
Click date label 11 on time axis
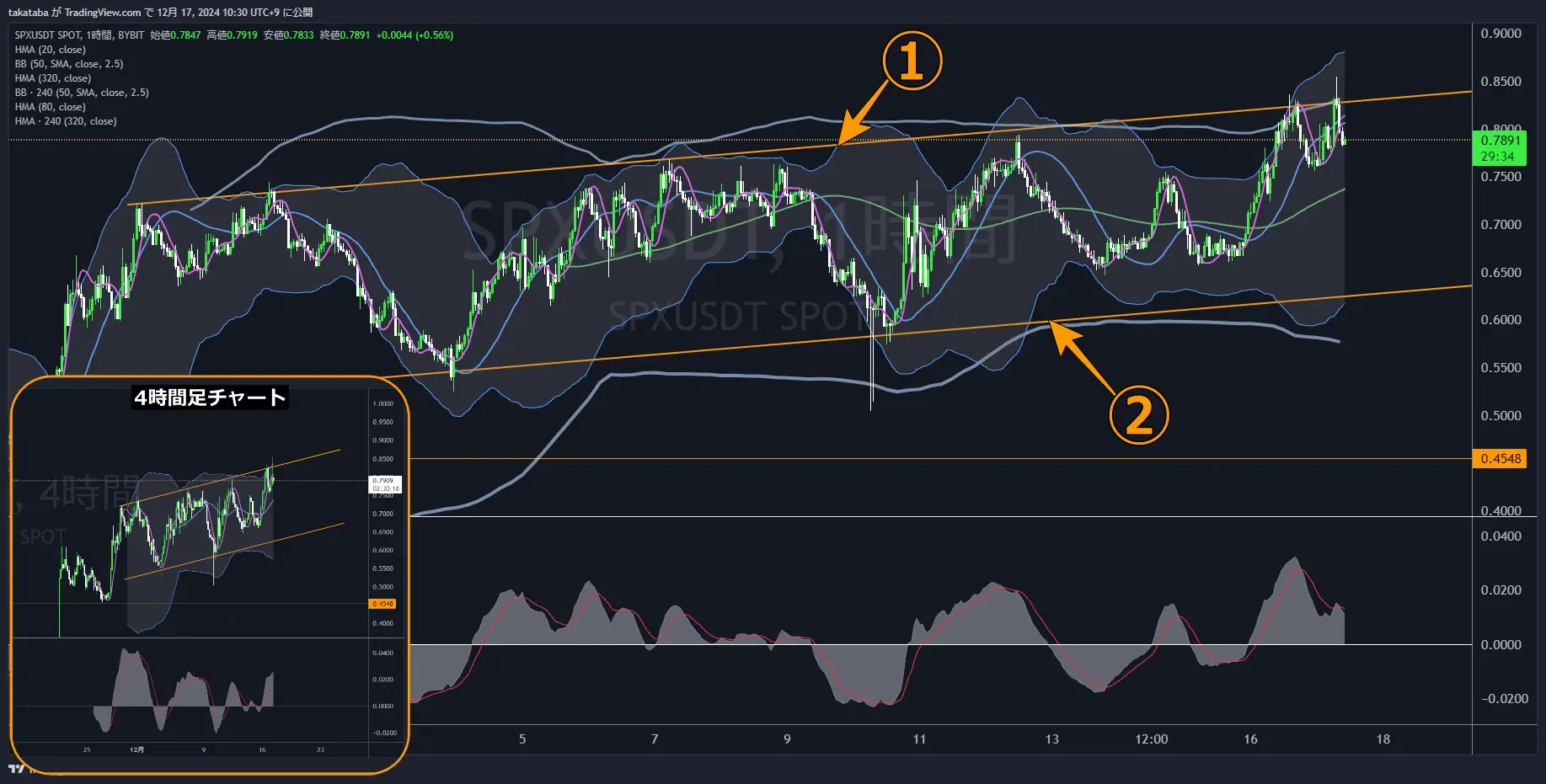tap(919, 739)
